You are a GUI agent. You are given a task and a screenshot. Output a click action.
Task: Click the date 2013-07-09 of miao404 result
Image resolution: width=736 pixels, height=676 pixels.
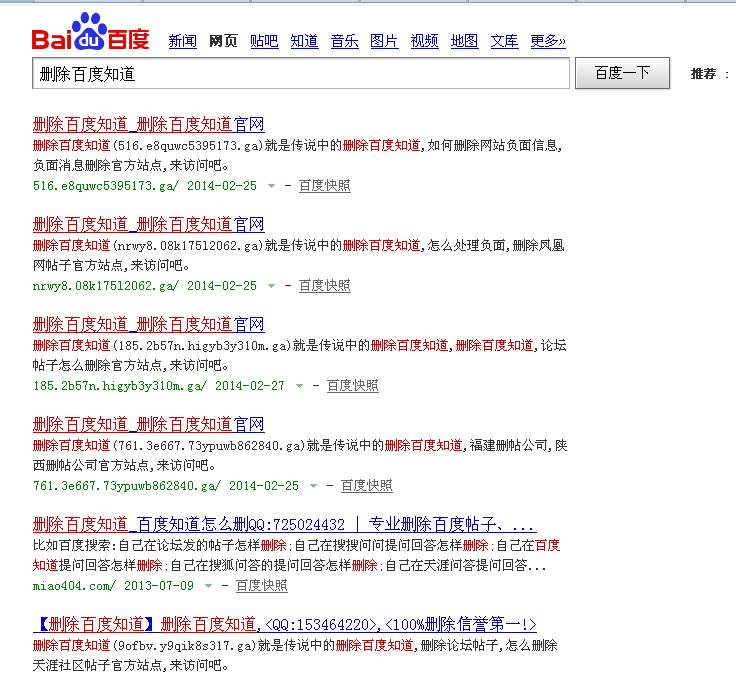[159, 586]
